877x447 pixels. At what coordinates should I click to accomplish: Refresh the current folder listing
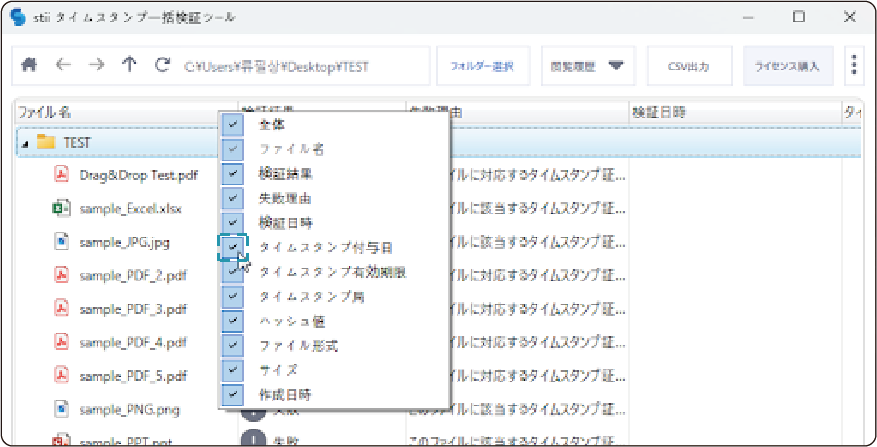(162, 66)
